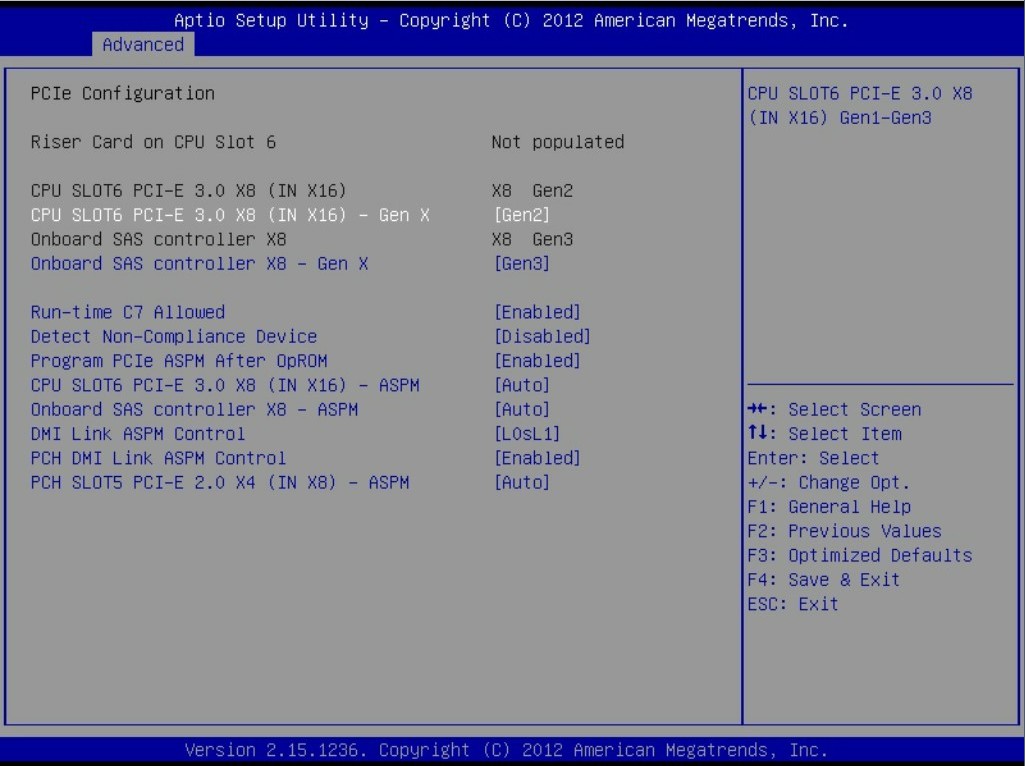Open Auto value for PCH SLOT5 ASPM

click(x=522, y=482)
